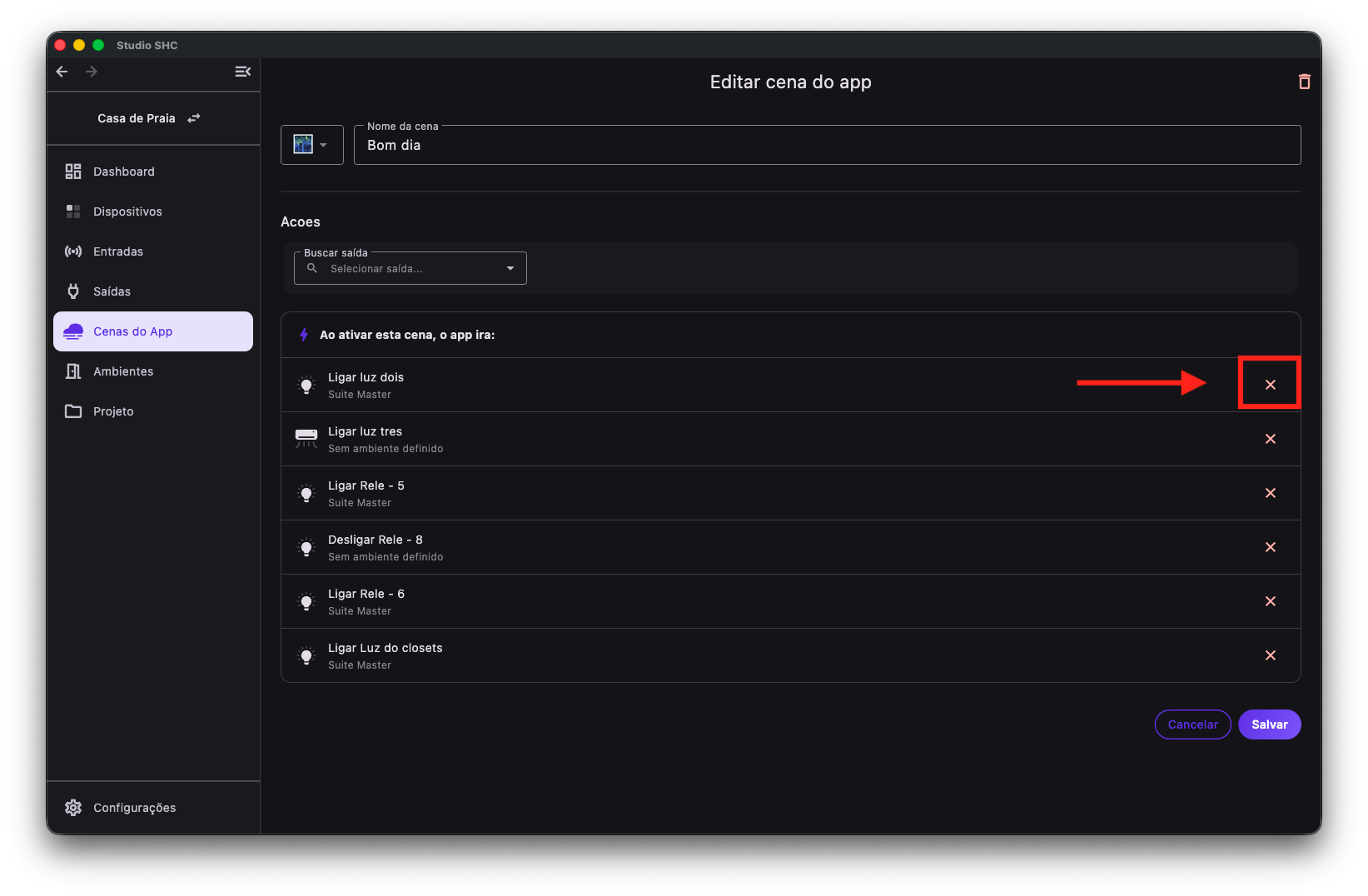Viewport: 1368px width, 896px height.
Task: Click the Entradas signal icon
Action: [73, 251]
